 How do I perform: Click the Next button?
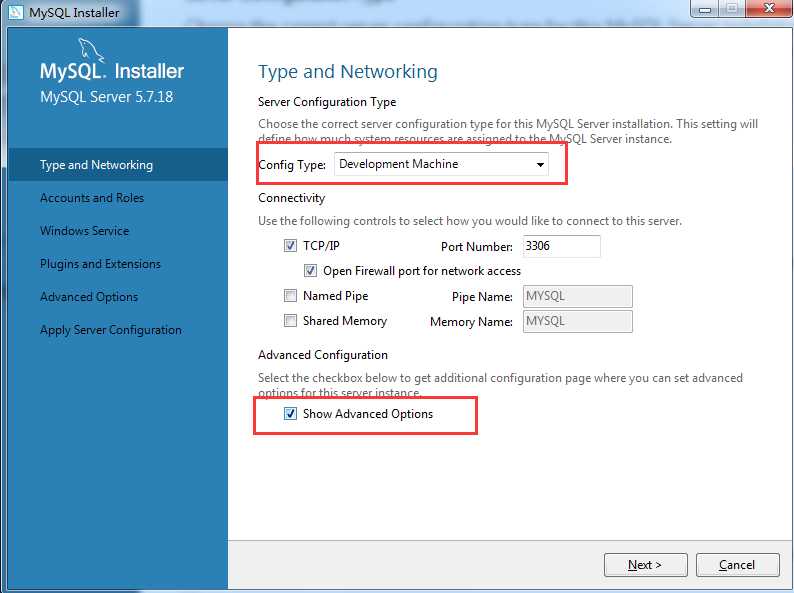(646, 565)
